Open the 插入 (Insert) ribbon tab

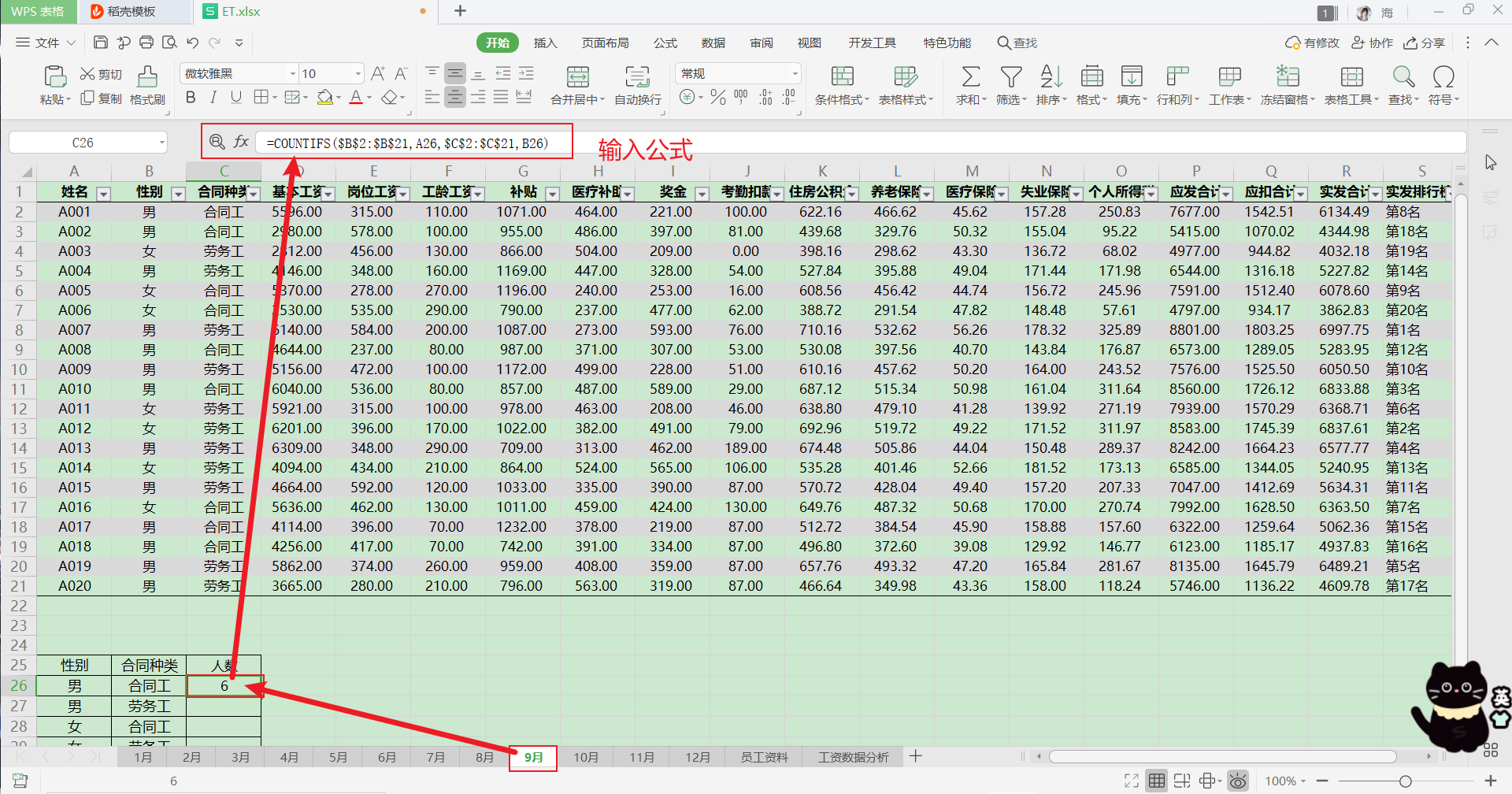(545, 43)
